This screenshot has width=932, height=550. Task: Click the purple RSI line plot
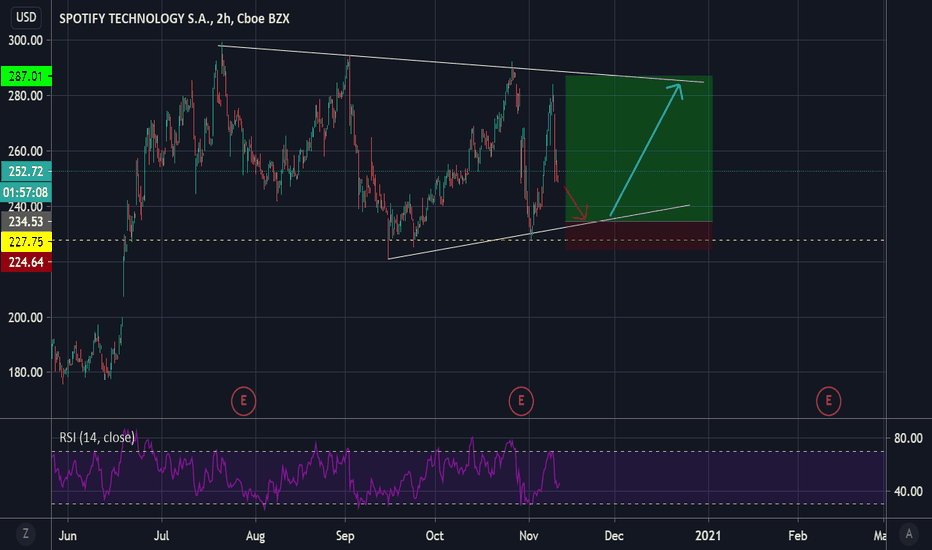(x=305, y=470)
